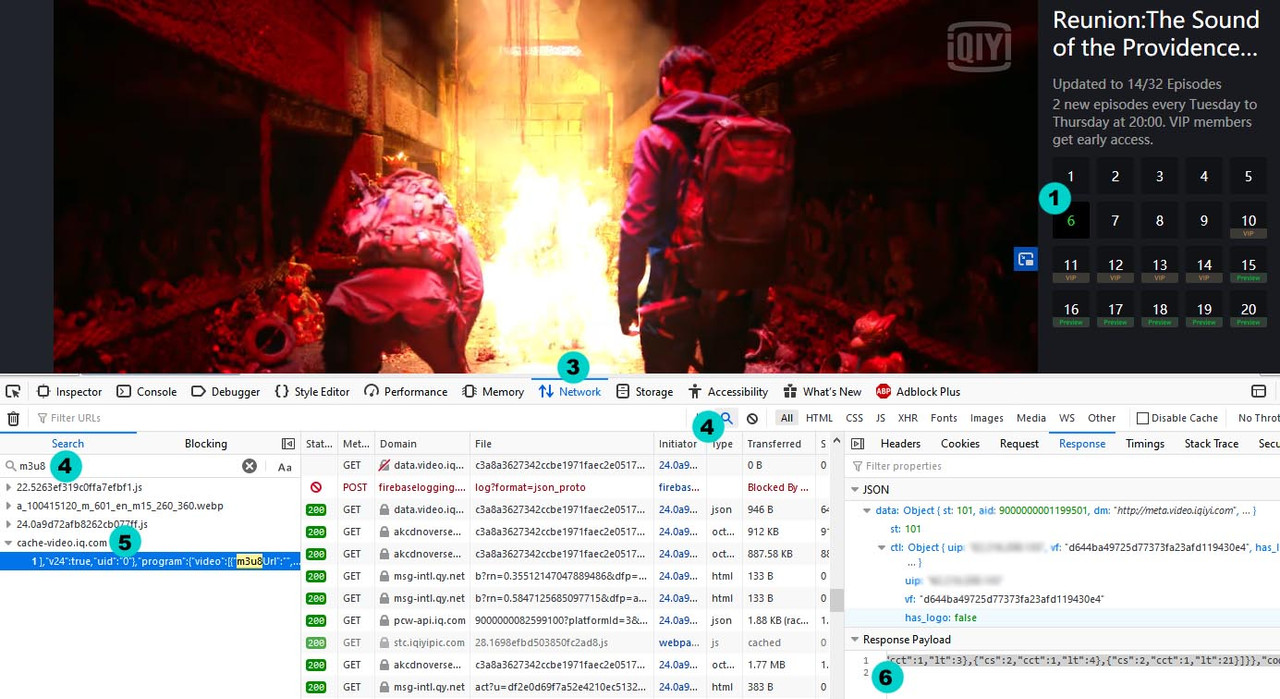Collapse the JSON section

pos(855,490)
